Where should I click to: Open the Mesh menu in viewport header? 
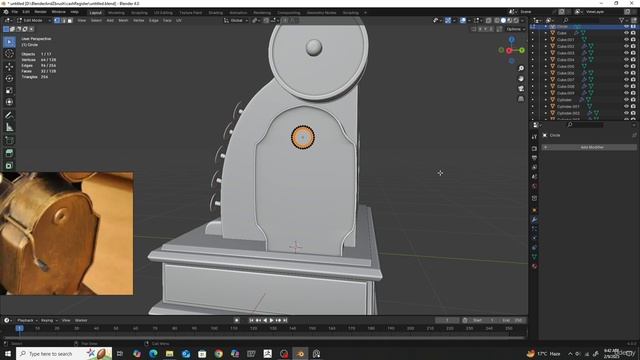pyautogui.click(x=123, y=20)
